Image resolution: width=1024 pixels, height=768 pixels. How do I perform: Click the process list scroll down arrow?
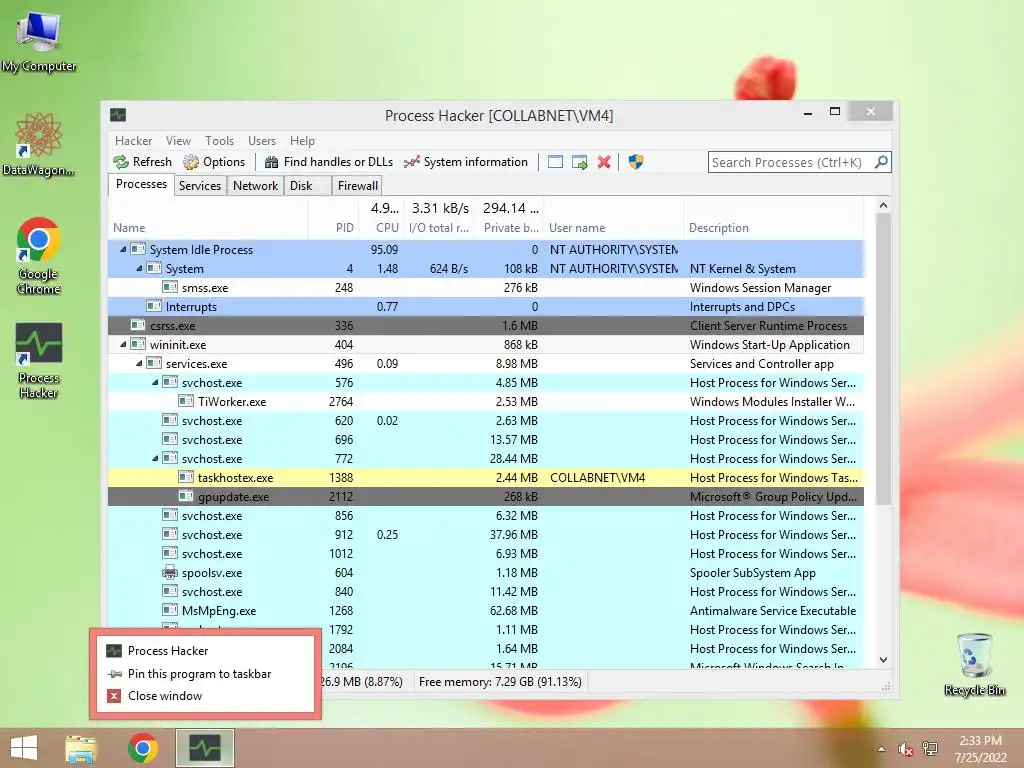point(883,660)
